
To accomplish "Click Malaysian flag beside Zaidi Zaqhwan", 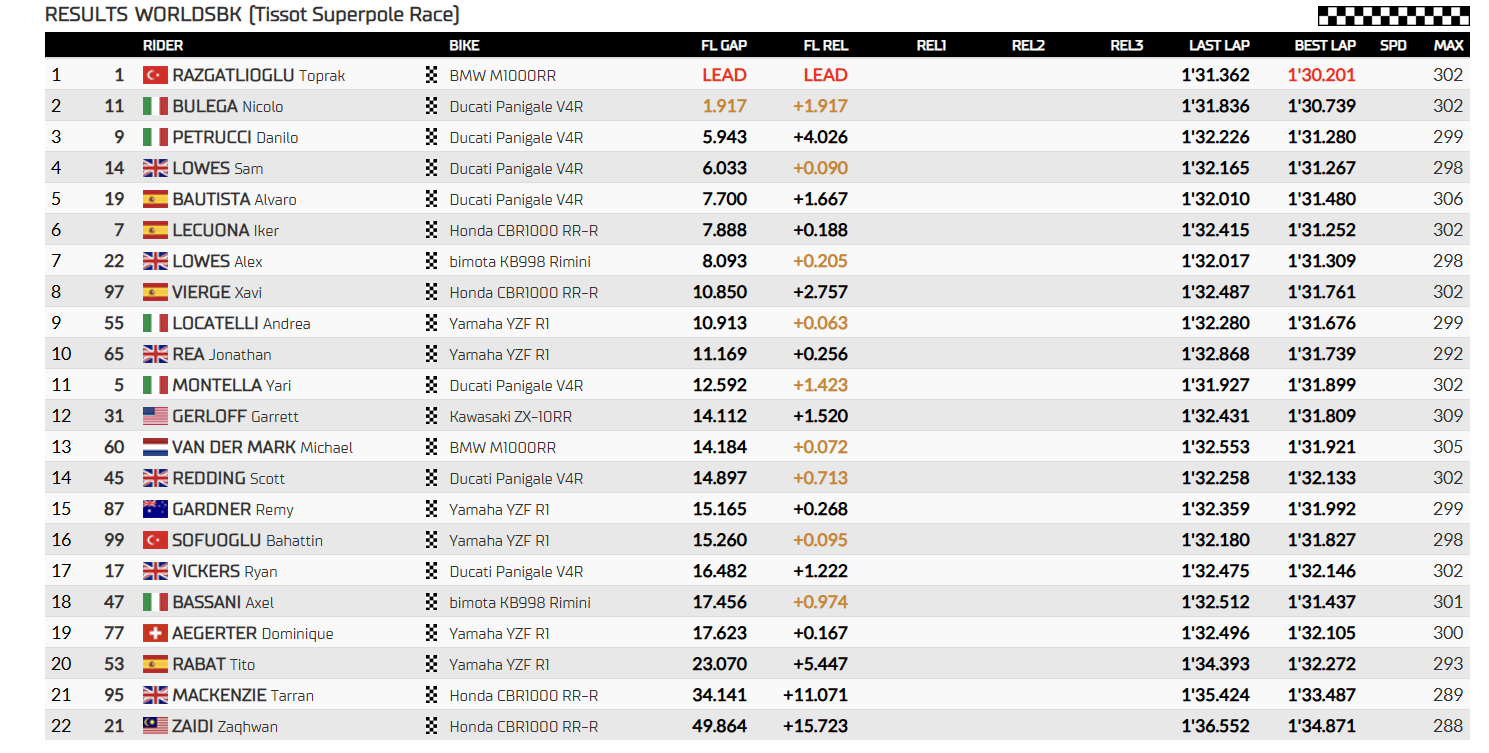I will [155, 726].
